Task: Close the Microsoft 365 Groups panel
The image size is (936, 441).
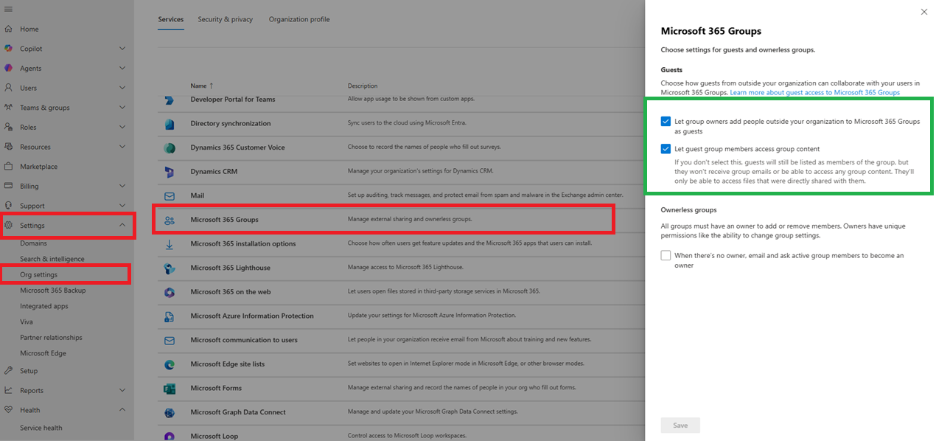Action: pos(924,12)
